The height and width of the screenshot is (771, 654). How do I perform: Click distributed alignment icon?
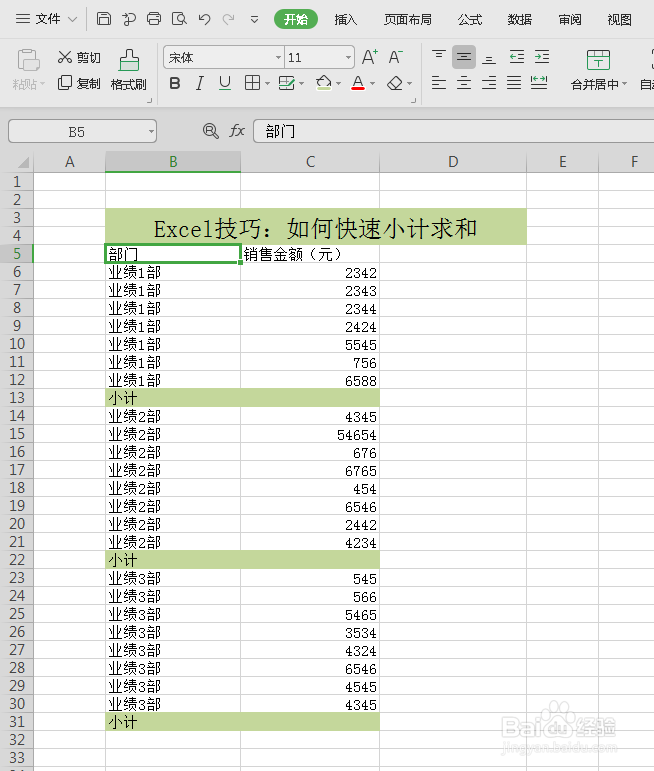[539, 83]
